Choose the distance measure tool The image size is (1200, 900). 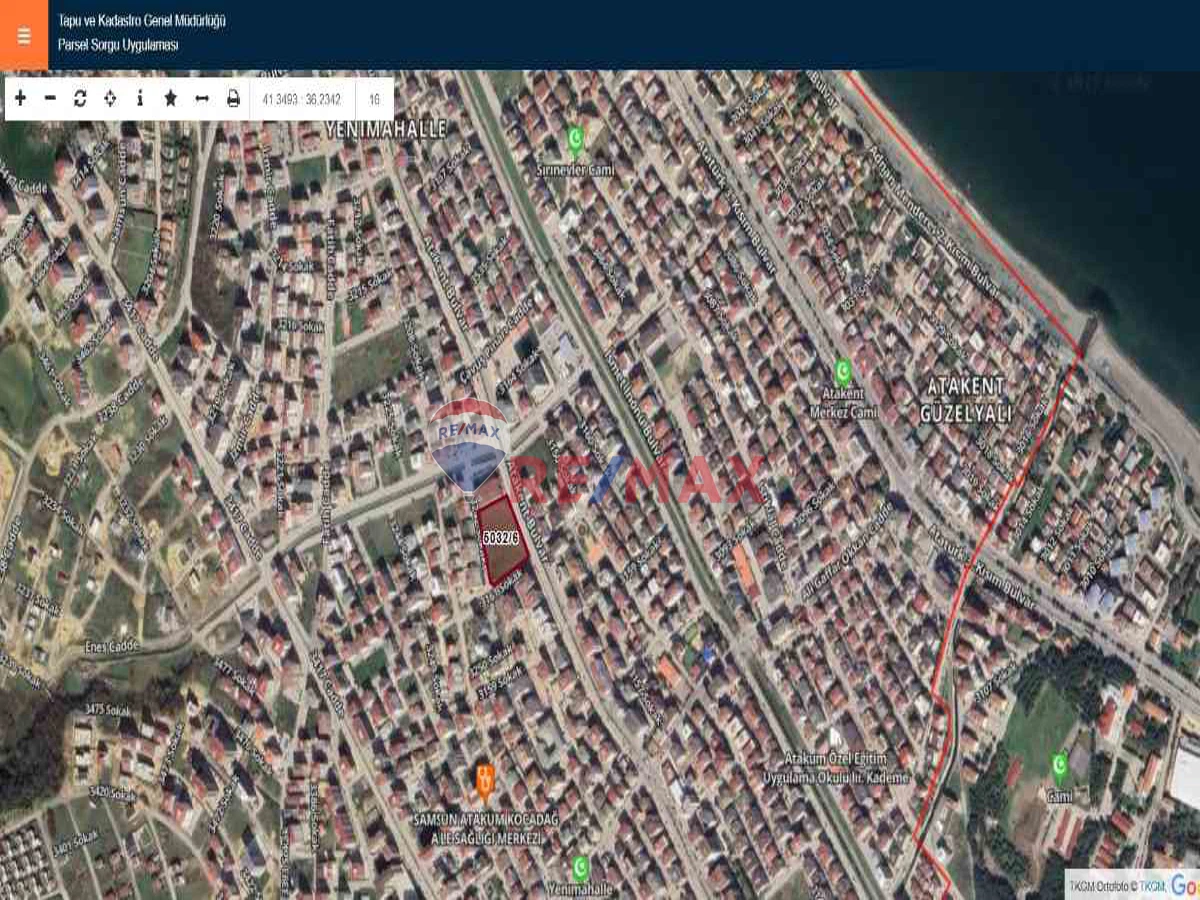[x=202, y=98]
